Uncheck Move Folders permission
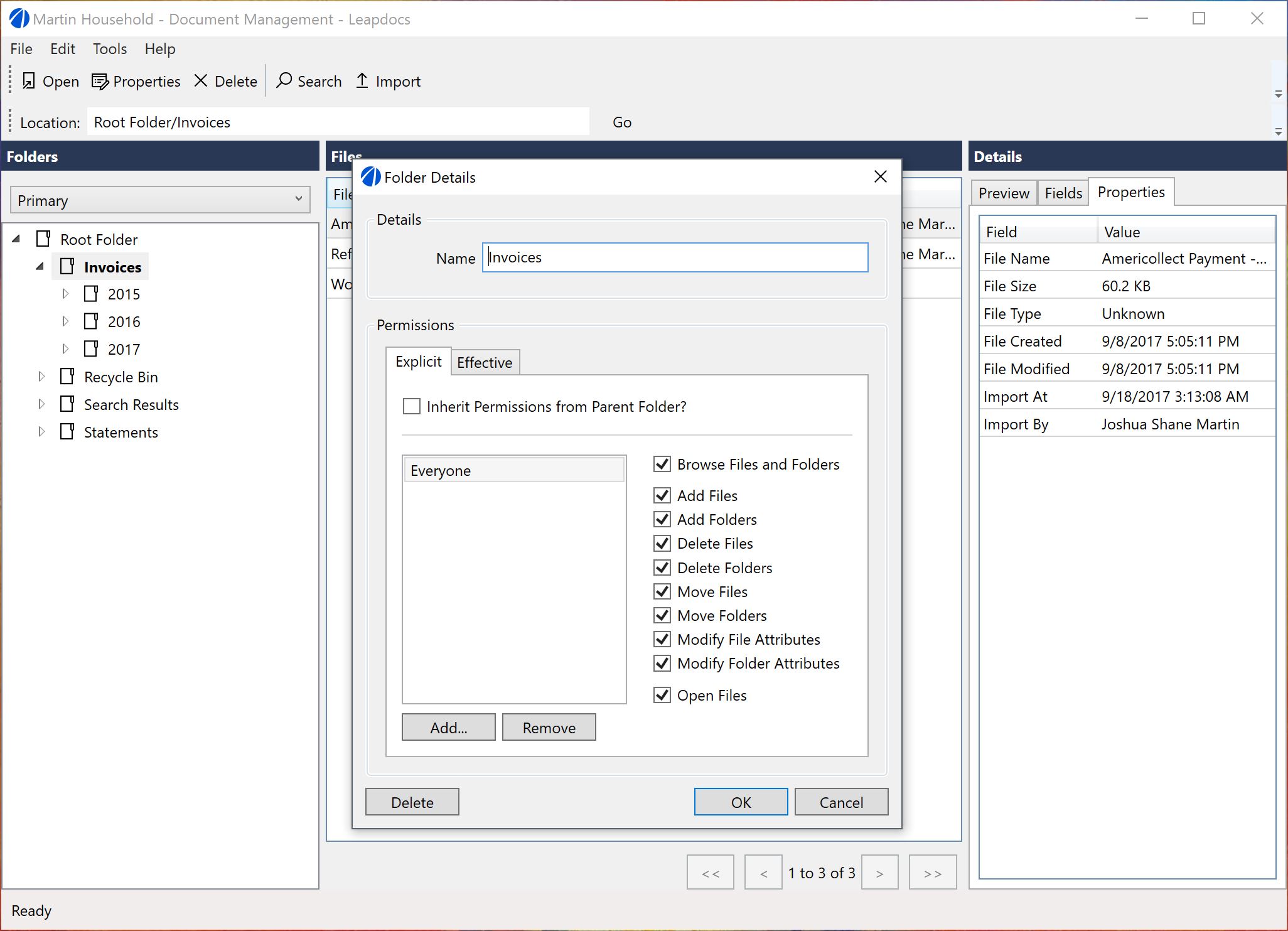Screen dimensions: 1288x931 point(662,616)
